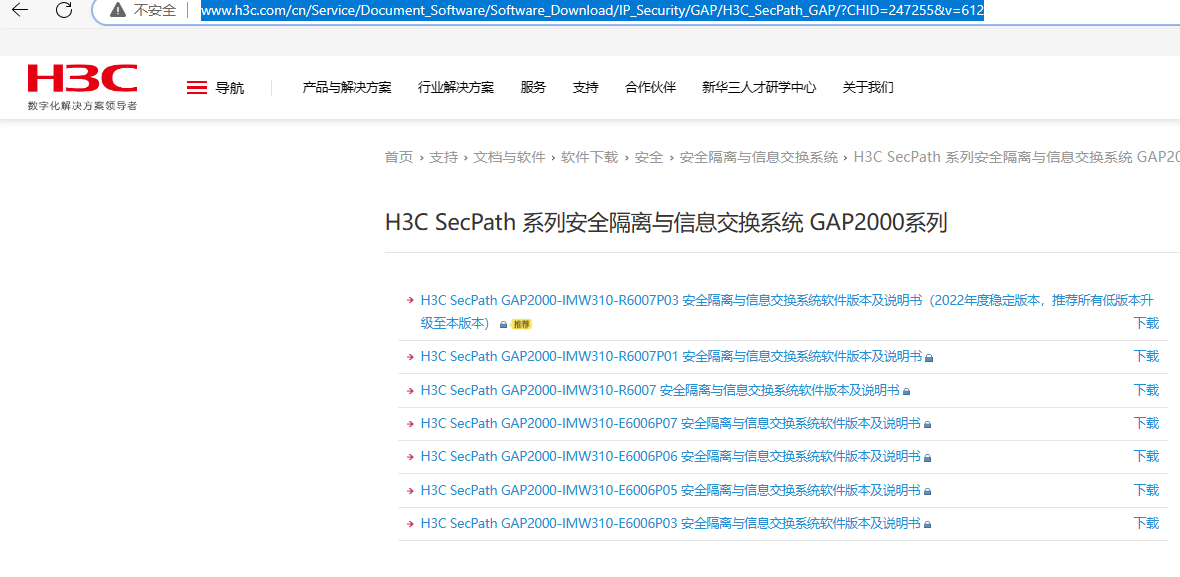Click the lock icon after E6006P06 entry
This screenshot has width=1180, height=577.
[927, 457]
